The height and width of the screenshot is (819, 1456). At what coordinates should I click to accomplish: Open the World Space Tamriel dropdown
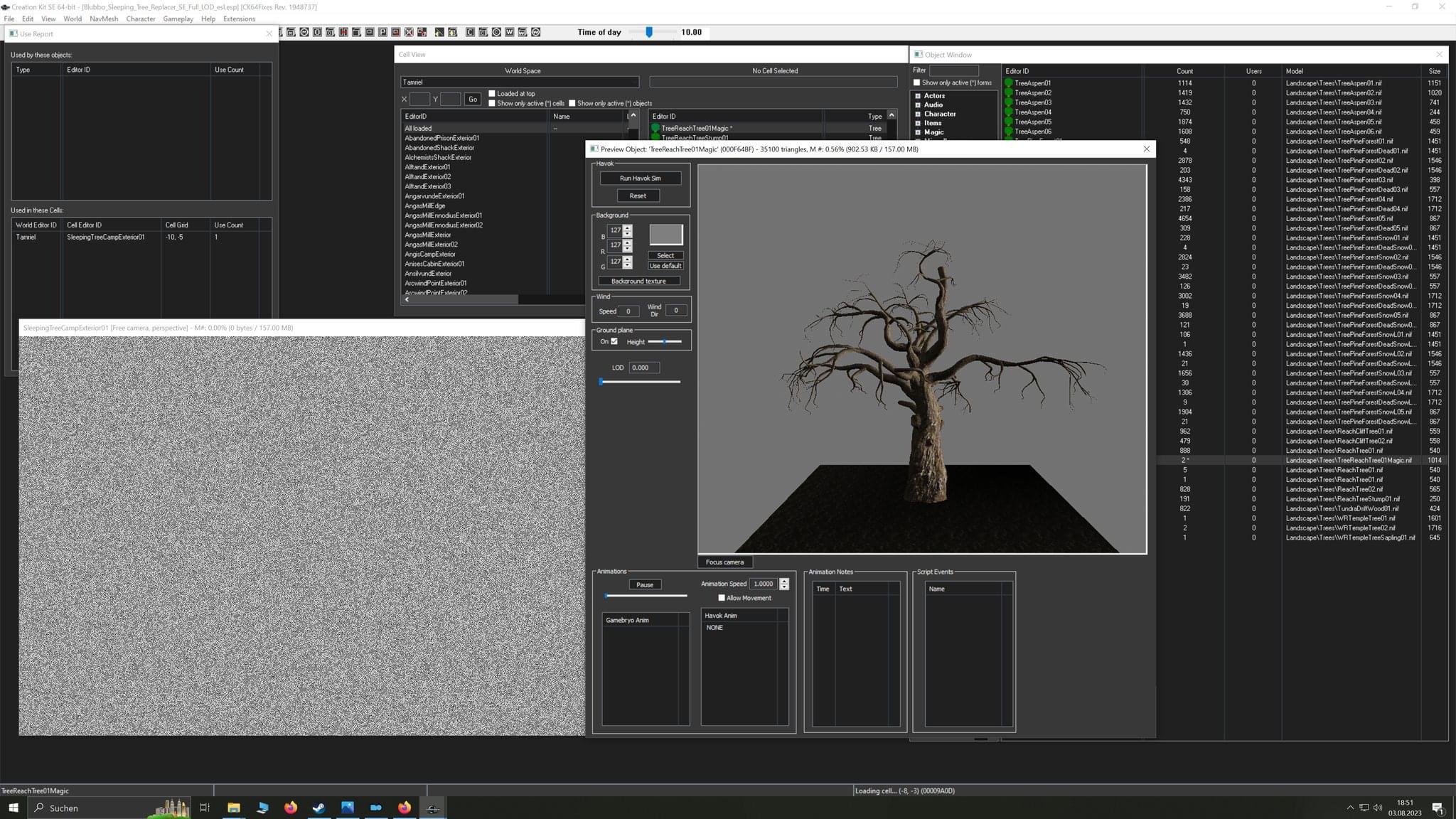(520, 82)
